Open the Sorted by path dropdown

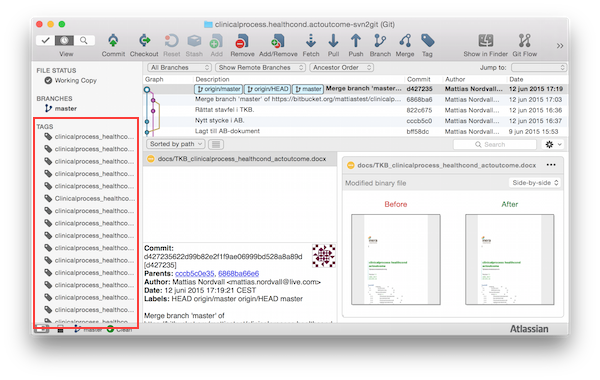pyautogui.click(x=176, y=144)
